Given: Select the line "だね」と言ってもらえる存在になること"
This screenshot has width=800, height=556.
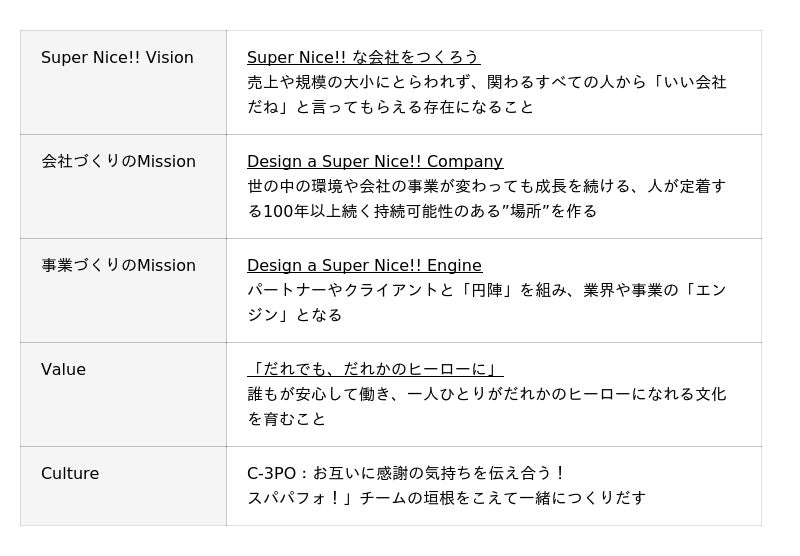Looking at the screenshot, I should pyautogui.click(x=391, y=107).
